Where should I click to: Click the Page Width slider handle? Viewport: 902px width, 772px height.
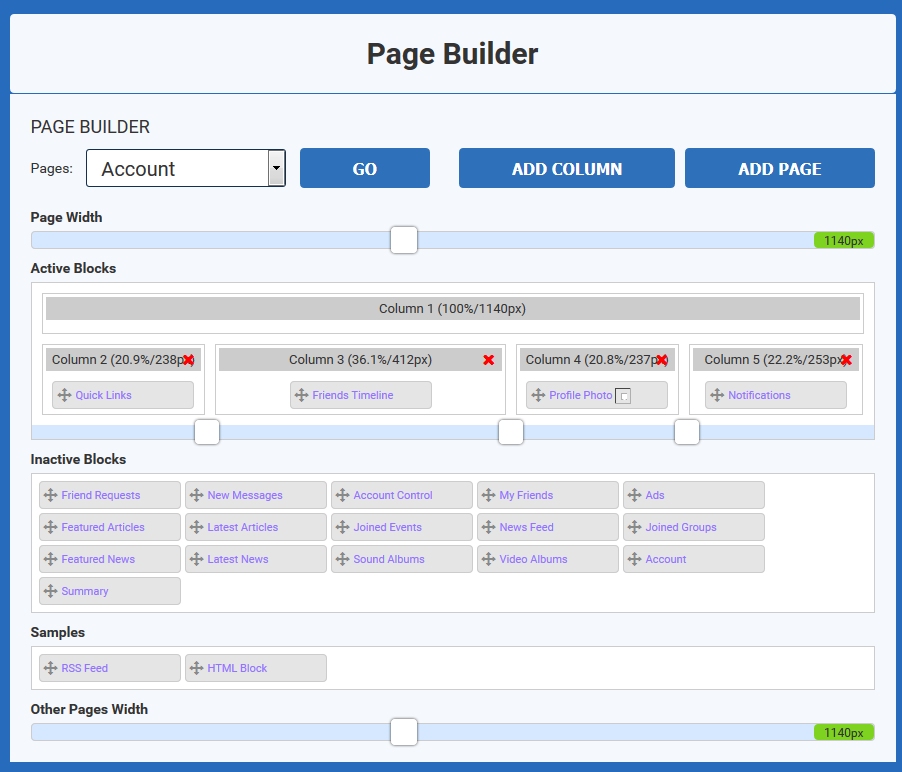404,240
